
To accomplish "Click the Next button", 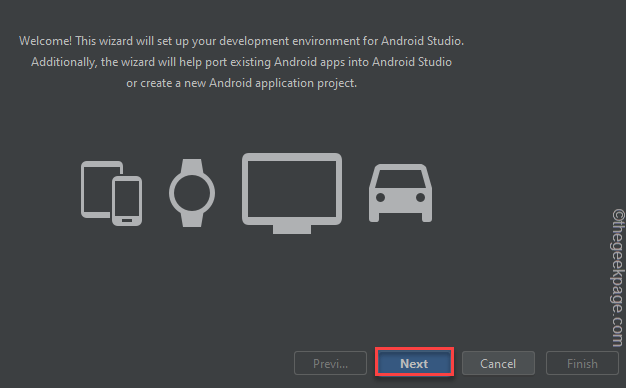I will coord(414,363).
